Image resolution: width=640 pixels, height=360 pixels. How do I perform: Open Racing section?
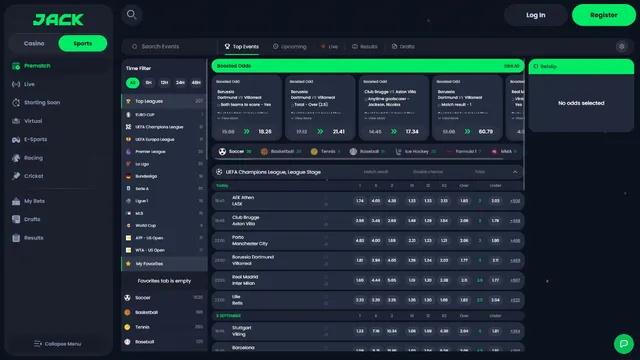pyautogui.click(x=59, y=158)
